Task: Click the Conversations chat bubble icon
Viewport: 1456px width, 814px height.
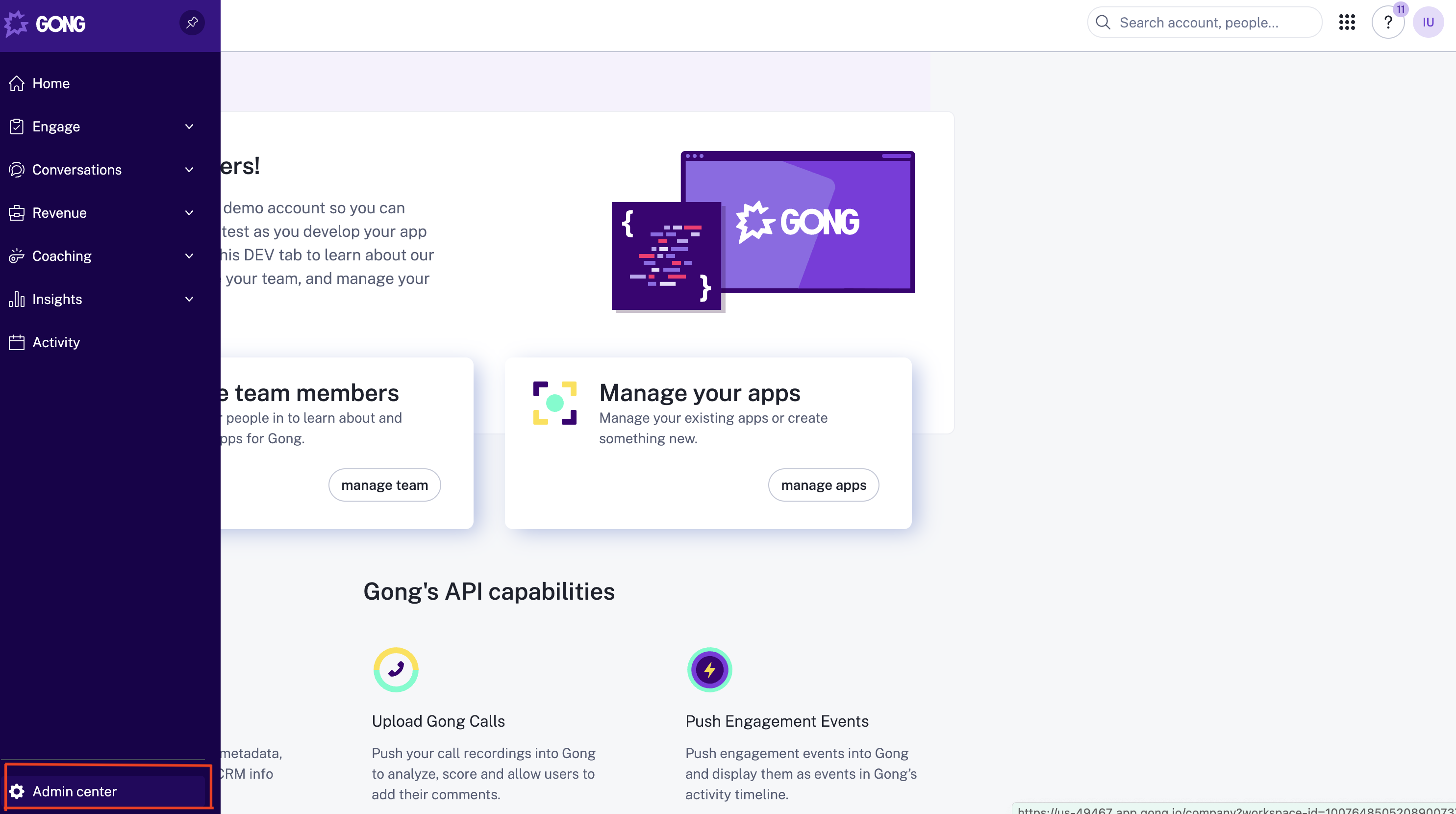Action: click(x=17, y=170)
